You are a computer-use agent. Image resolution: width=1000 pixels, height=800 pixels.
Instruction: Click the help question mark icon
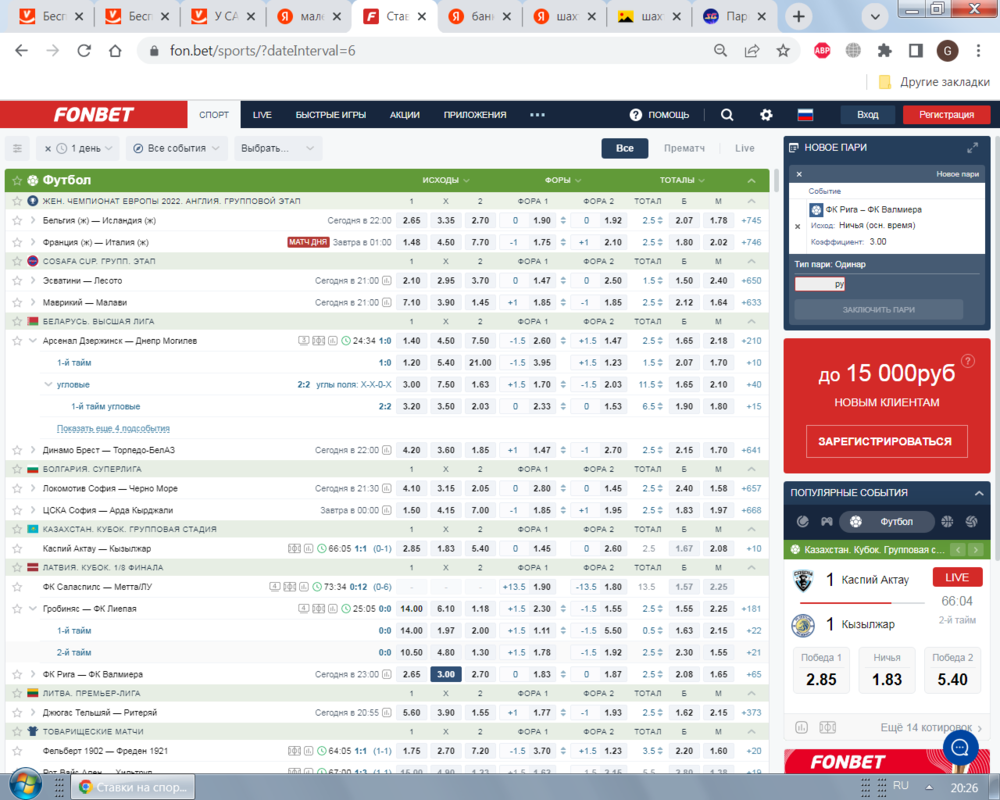tap(635, 115)
